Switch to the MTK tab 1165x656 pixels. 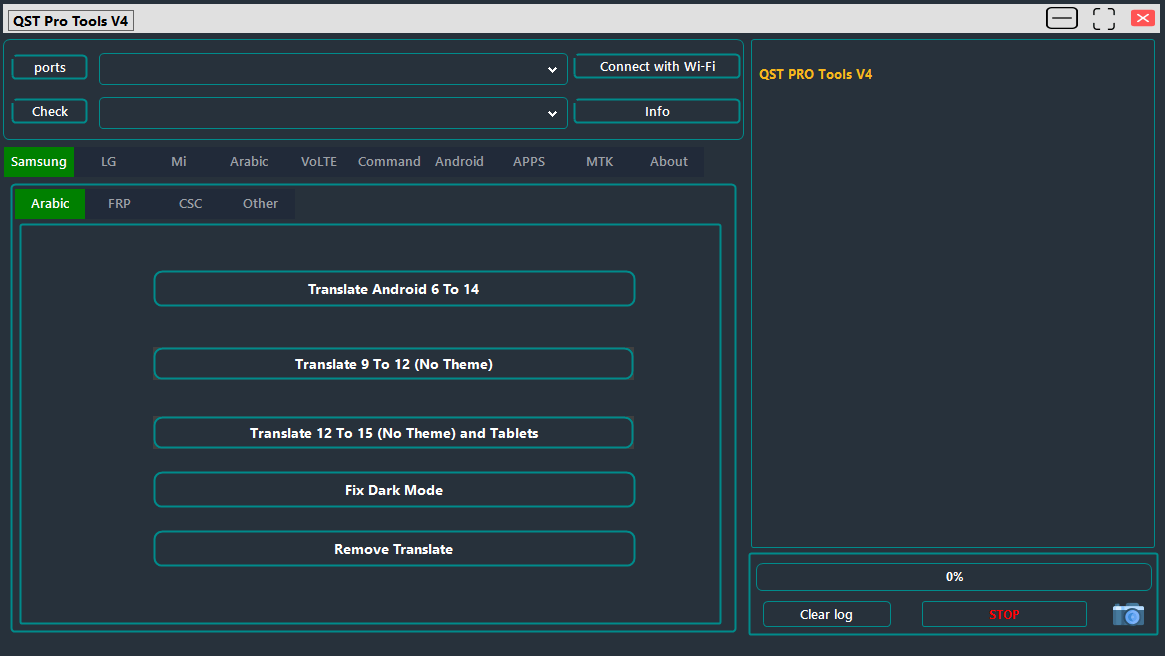pos(599,161)
